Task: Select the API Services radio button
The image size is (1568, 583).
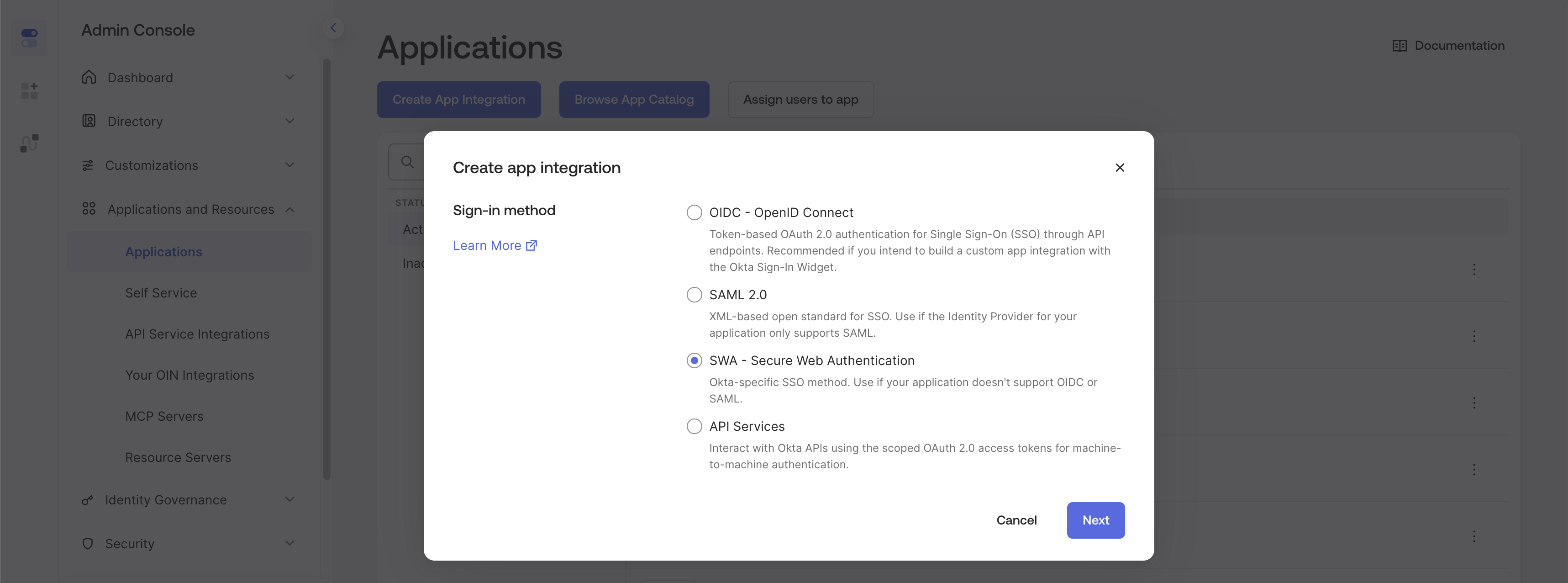Action: pyautogui.click(x=694, y=426)
